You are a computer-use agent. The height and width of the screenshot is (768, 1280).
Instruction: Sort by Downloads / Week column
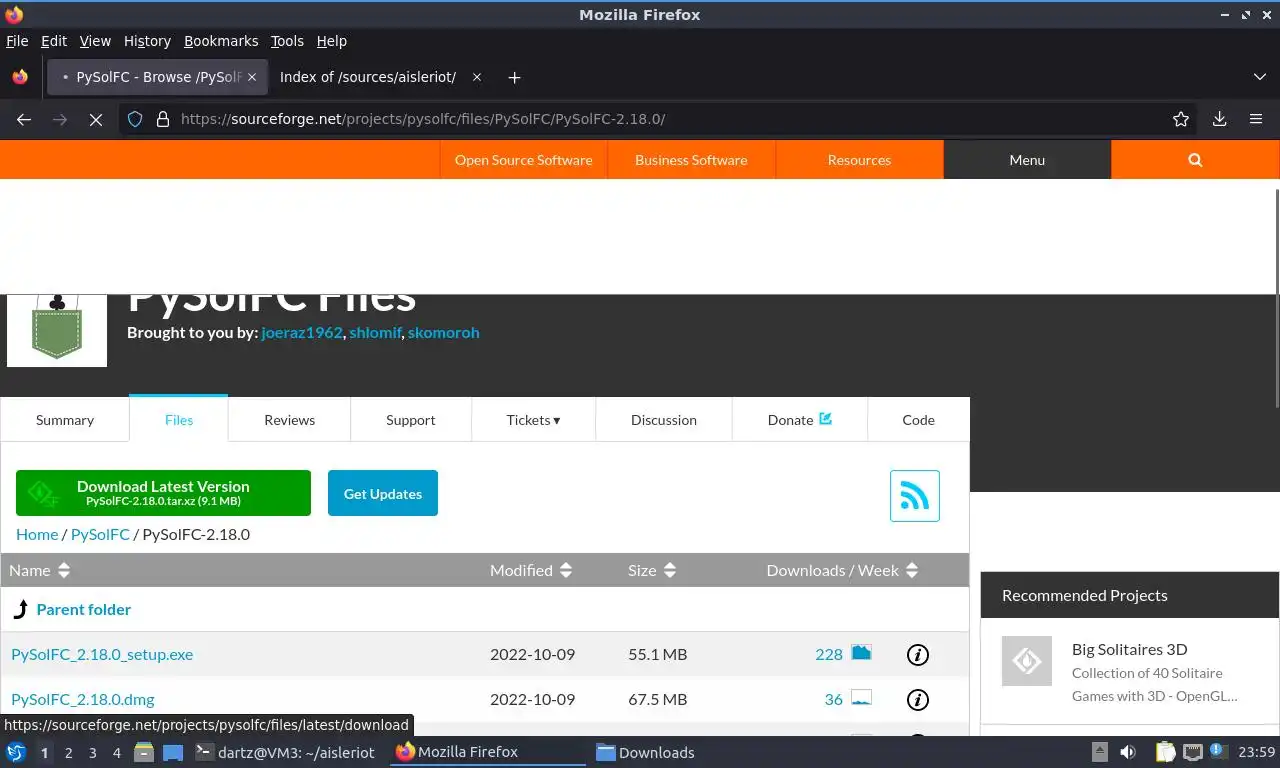coord(842,570)
